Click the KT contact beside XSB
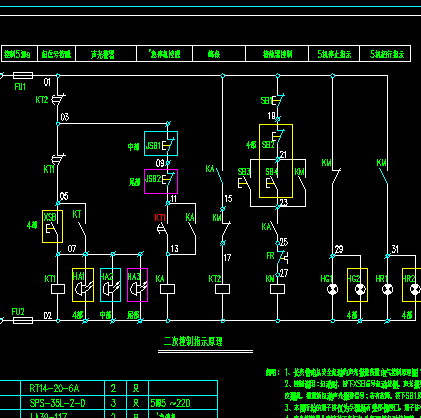This screenshot has width=421, height=418. [82, 229]
